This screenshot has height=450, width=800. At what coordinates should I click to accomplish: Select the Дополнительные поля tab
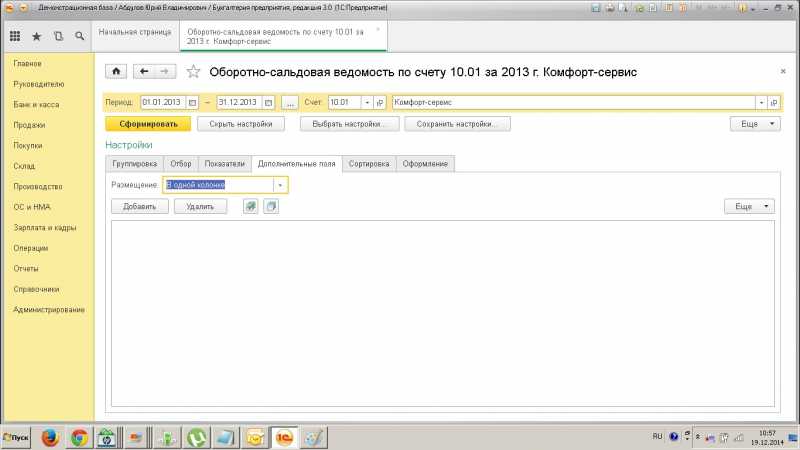pyautogui.click(x=296, y=164)
